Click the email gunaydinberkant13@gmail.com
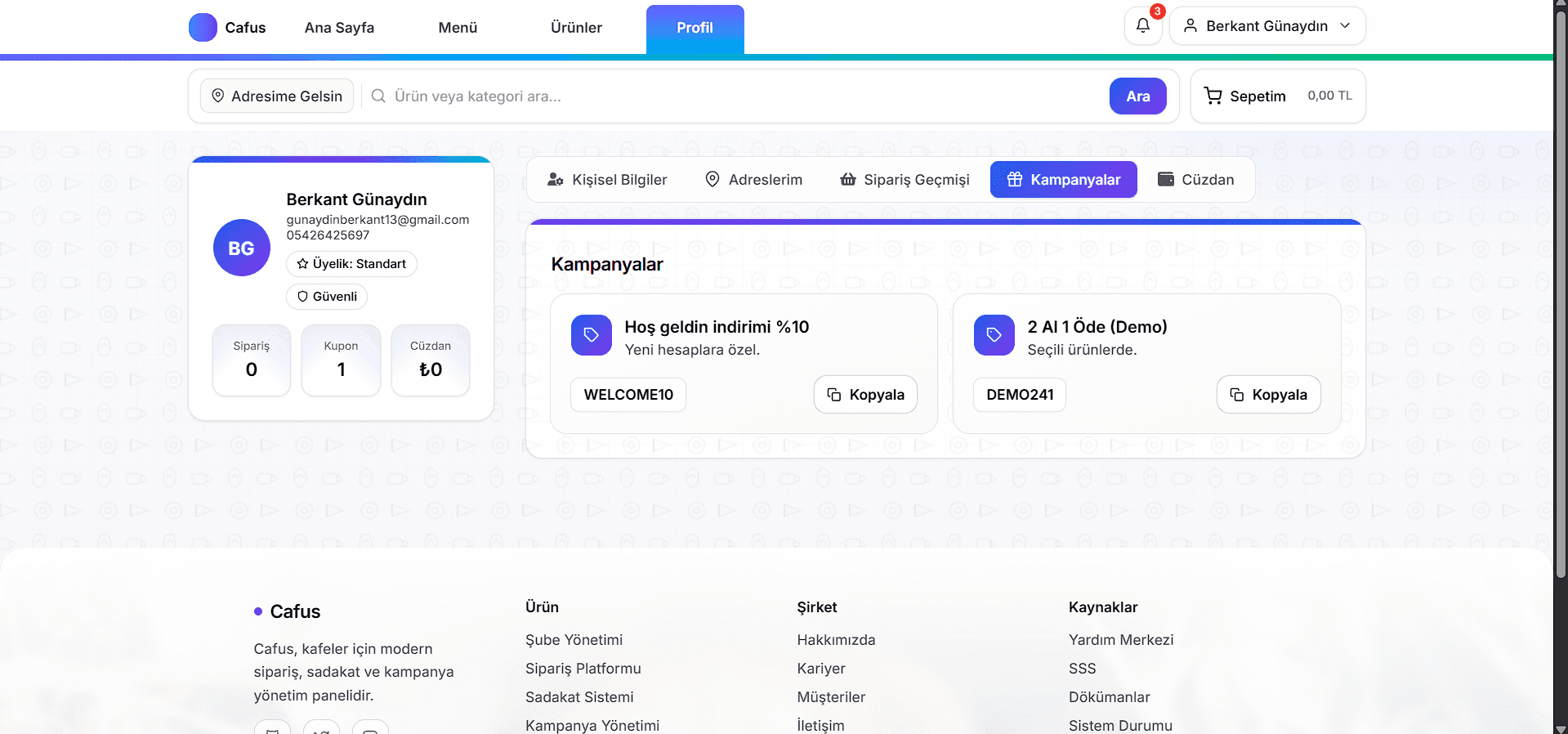The width and height of the screenshot is (1568, 734). [377, 220]
